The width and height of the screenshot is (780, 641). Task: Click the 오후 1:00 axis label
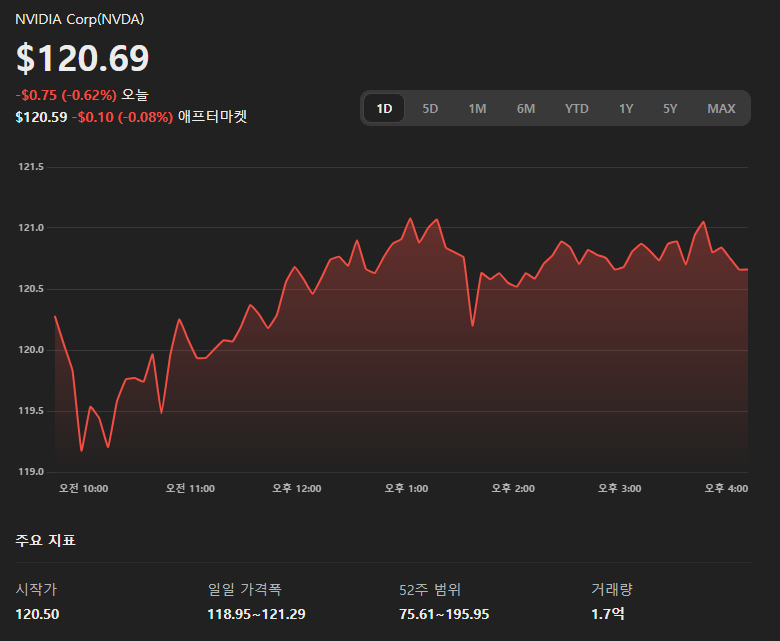pyautogui.click(x=406, y=489)
